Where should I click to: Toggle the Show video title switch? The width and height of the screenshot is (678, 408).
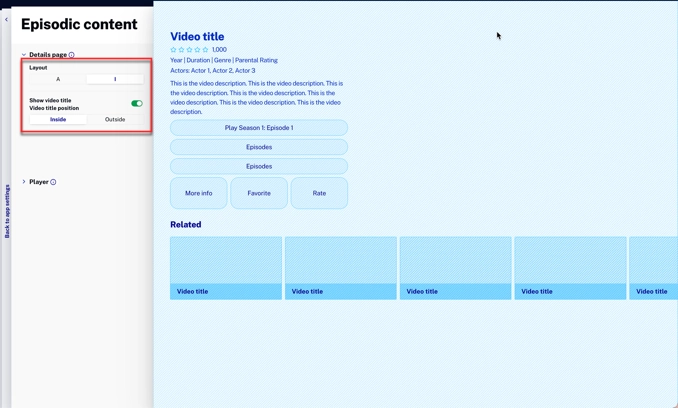pos(137,103)
